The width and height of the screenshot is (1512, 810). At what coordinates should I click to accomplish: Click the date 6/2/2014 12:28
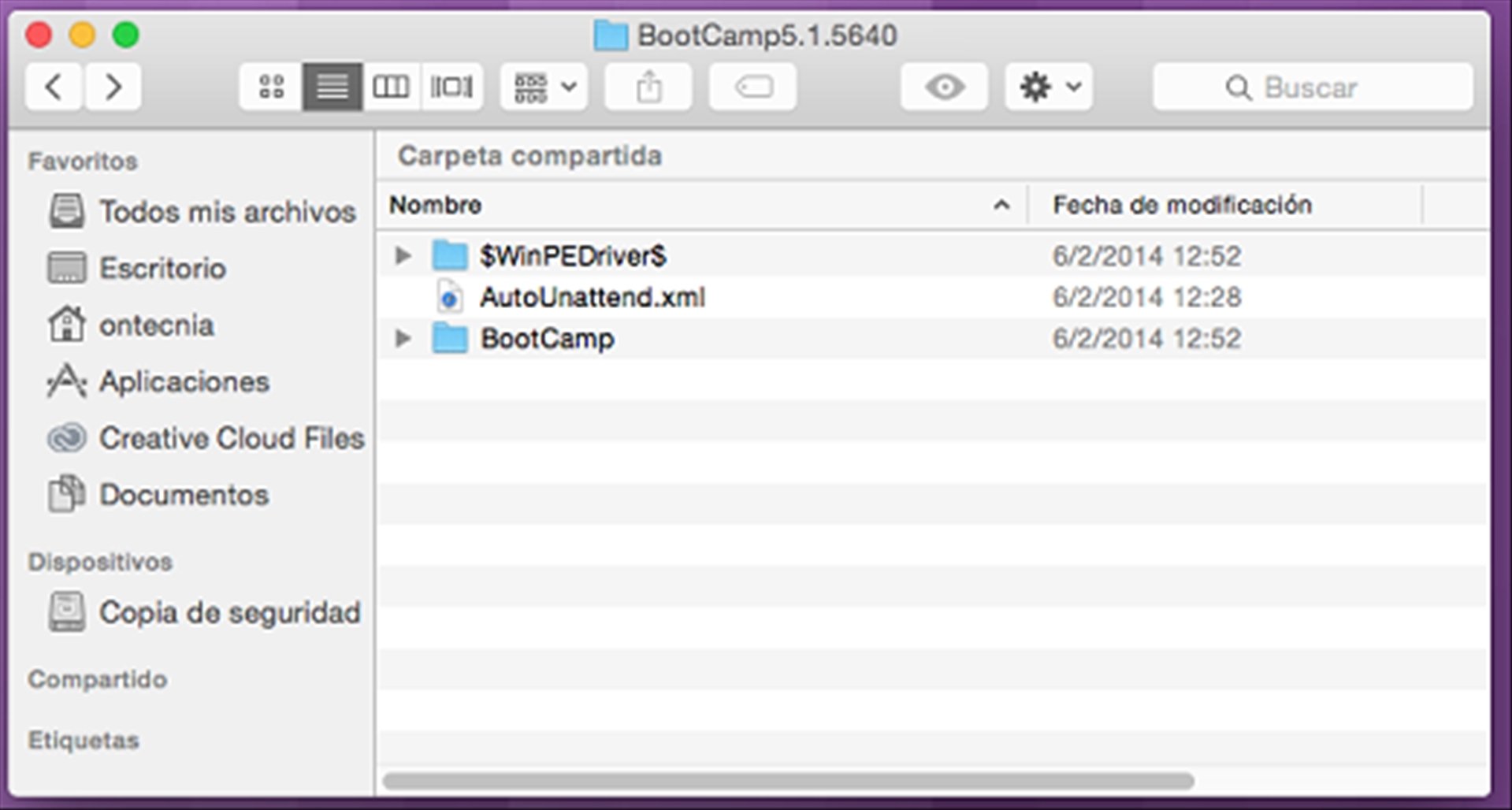pos(1146,297)
